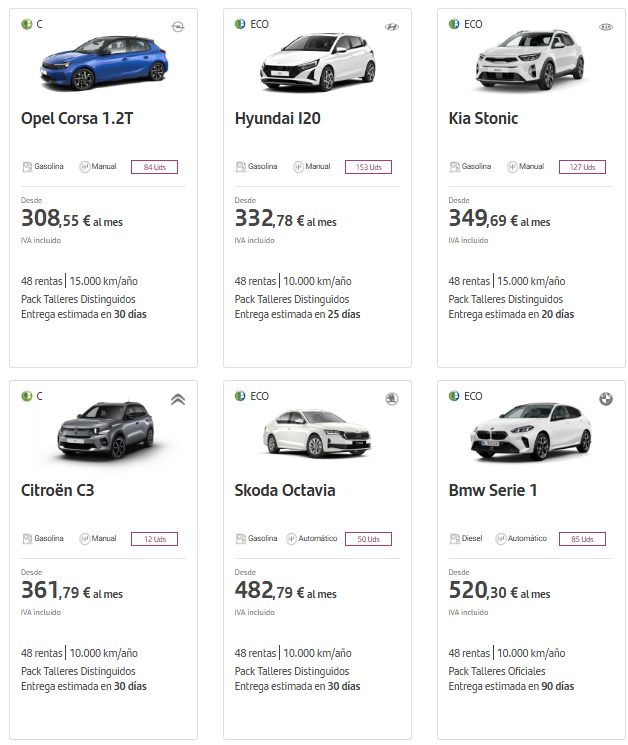This screenshot has height=745, width=628.
Task: Click the Diesel fuel icon on Bmw Serie 1
Action: pyautogui.click(x=455, y=539)
